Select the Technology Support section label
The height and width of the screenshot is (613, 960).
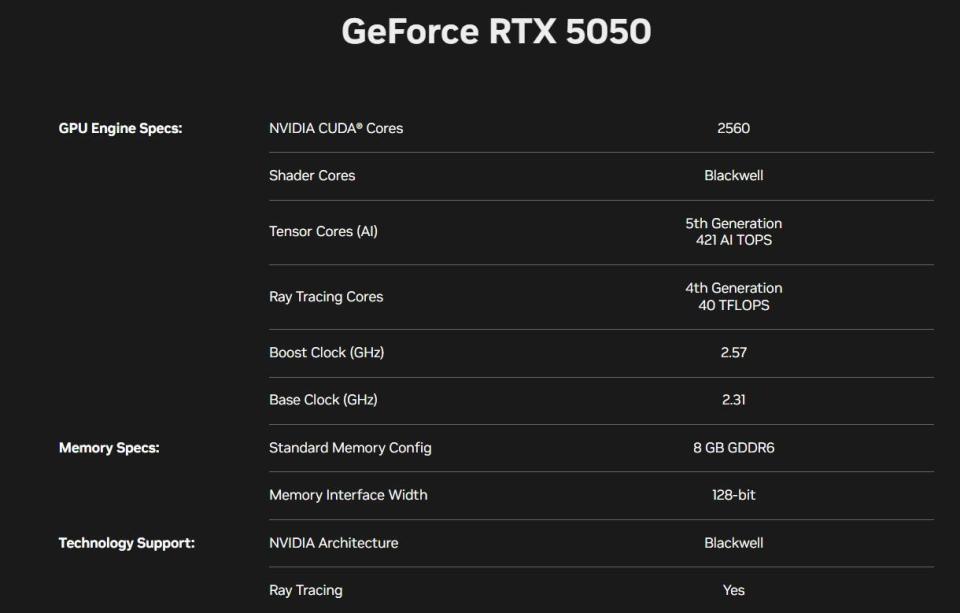pos(127,543)
